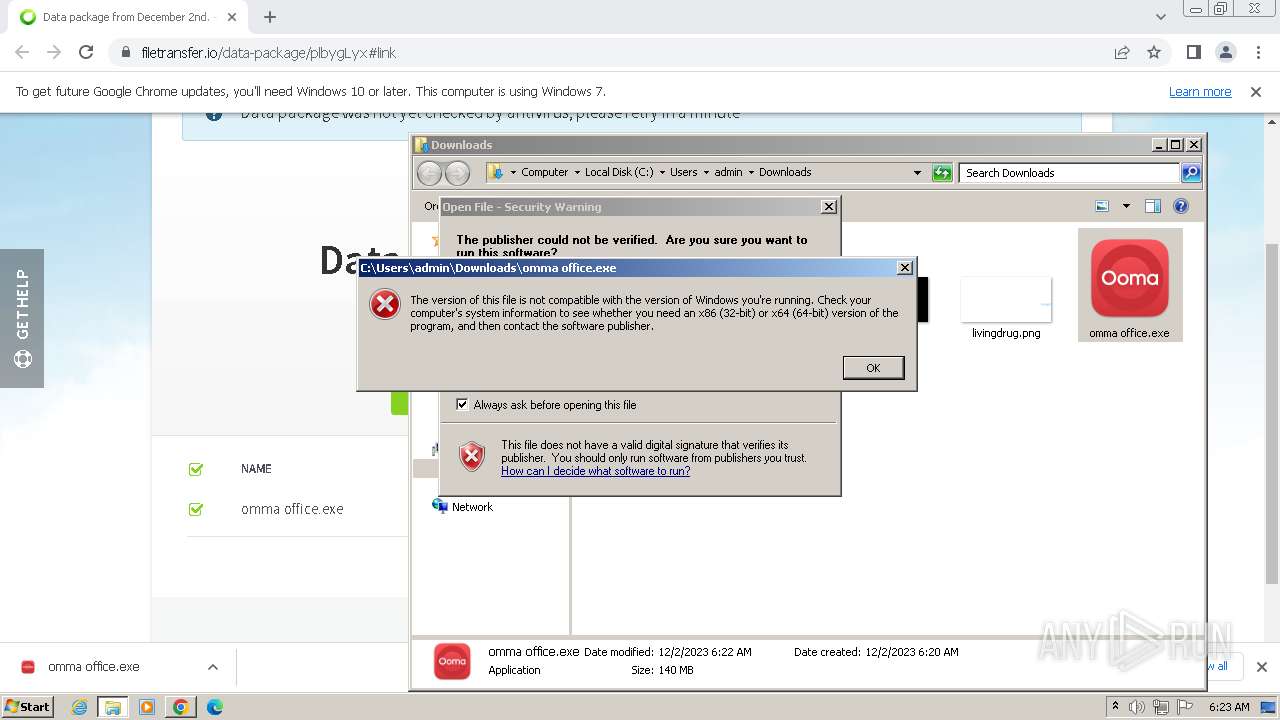1280x720 pixels.
Task: Open the Chrome three-dot menu
Action: (x=1258, y=52)
